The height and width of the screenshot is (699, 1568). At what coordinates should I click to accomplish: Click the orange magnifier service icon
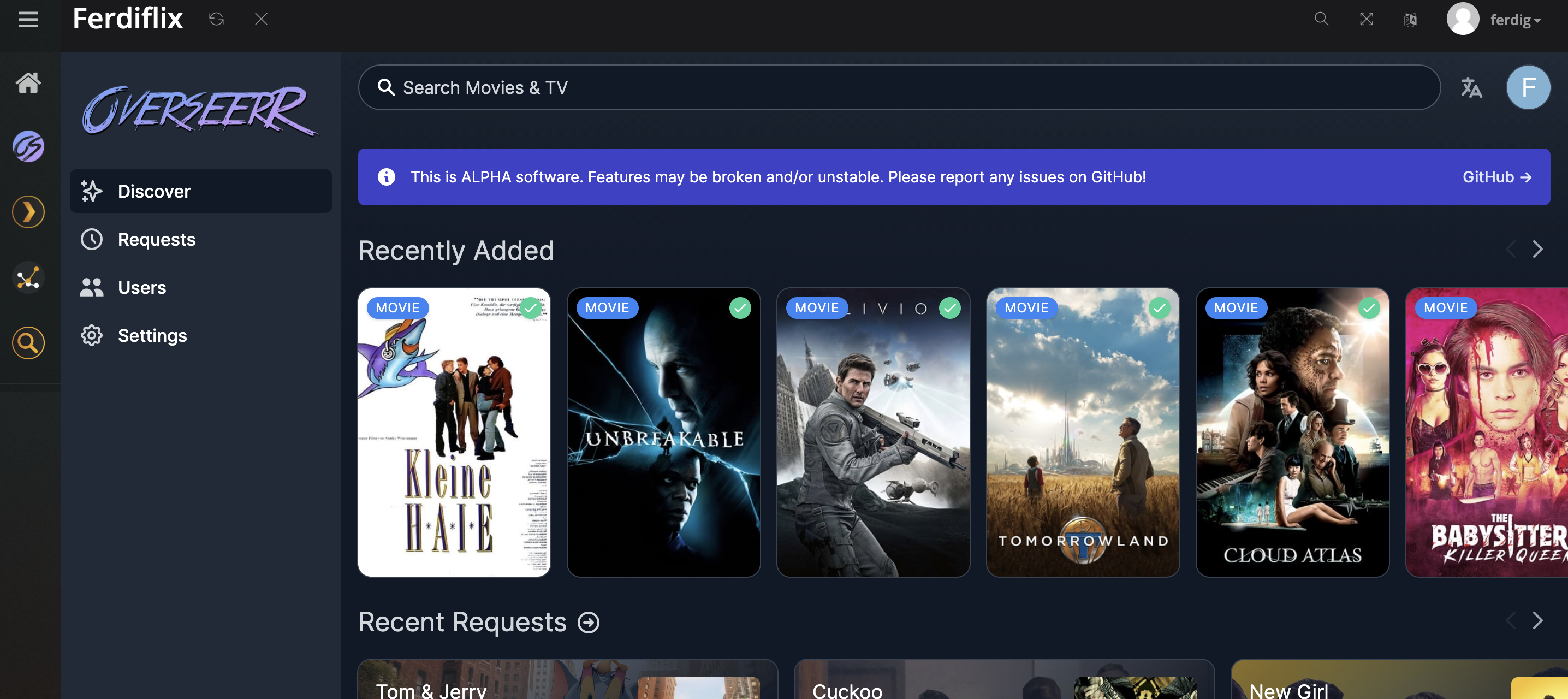coord(28,343)
